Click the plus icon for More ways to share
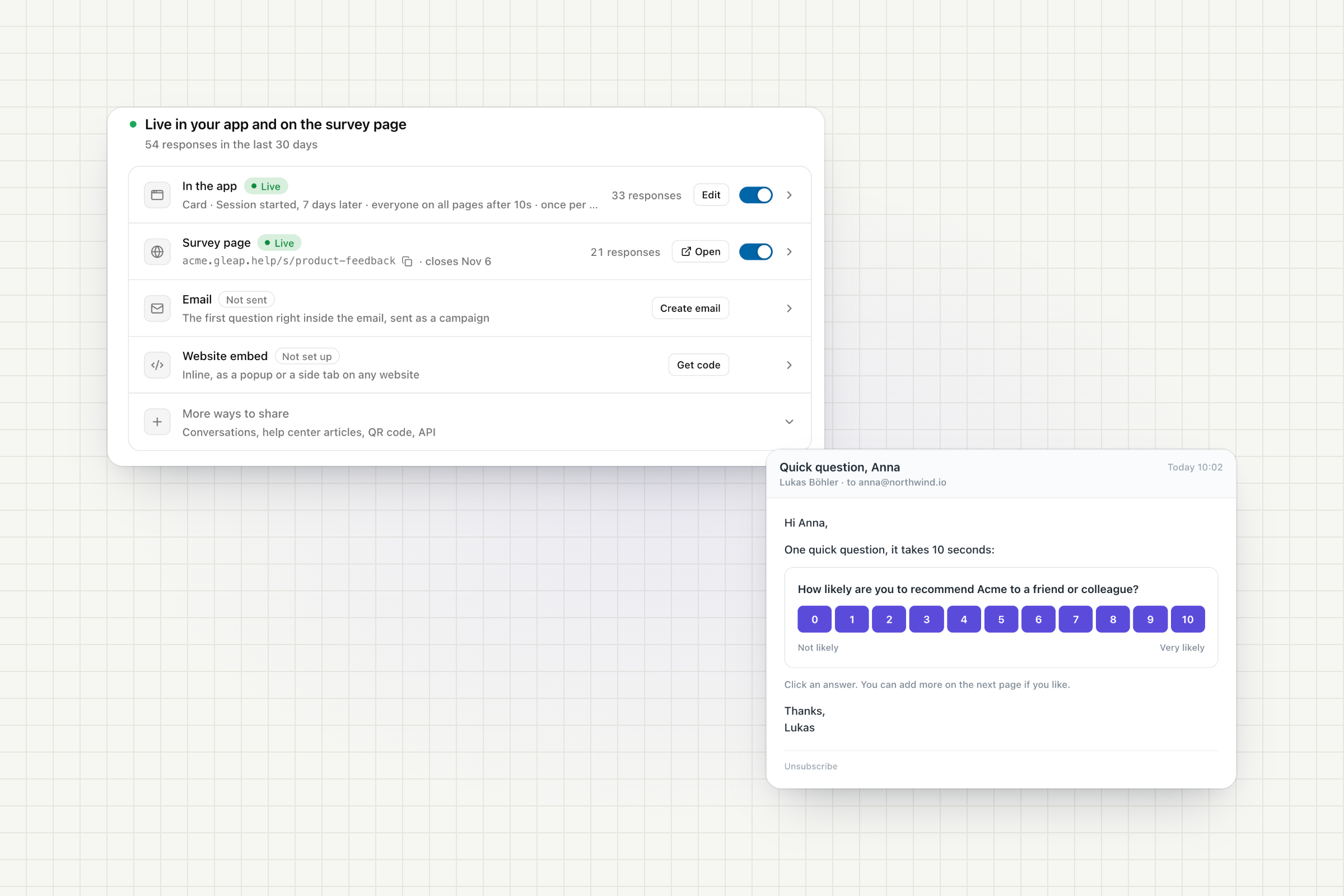The width and height of the screenshot is (1344, 896). coord(157,422)
